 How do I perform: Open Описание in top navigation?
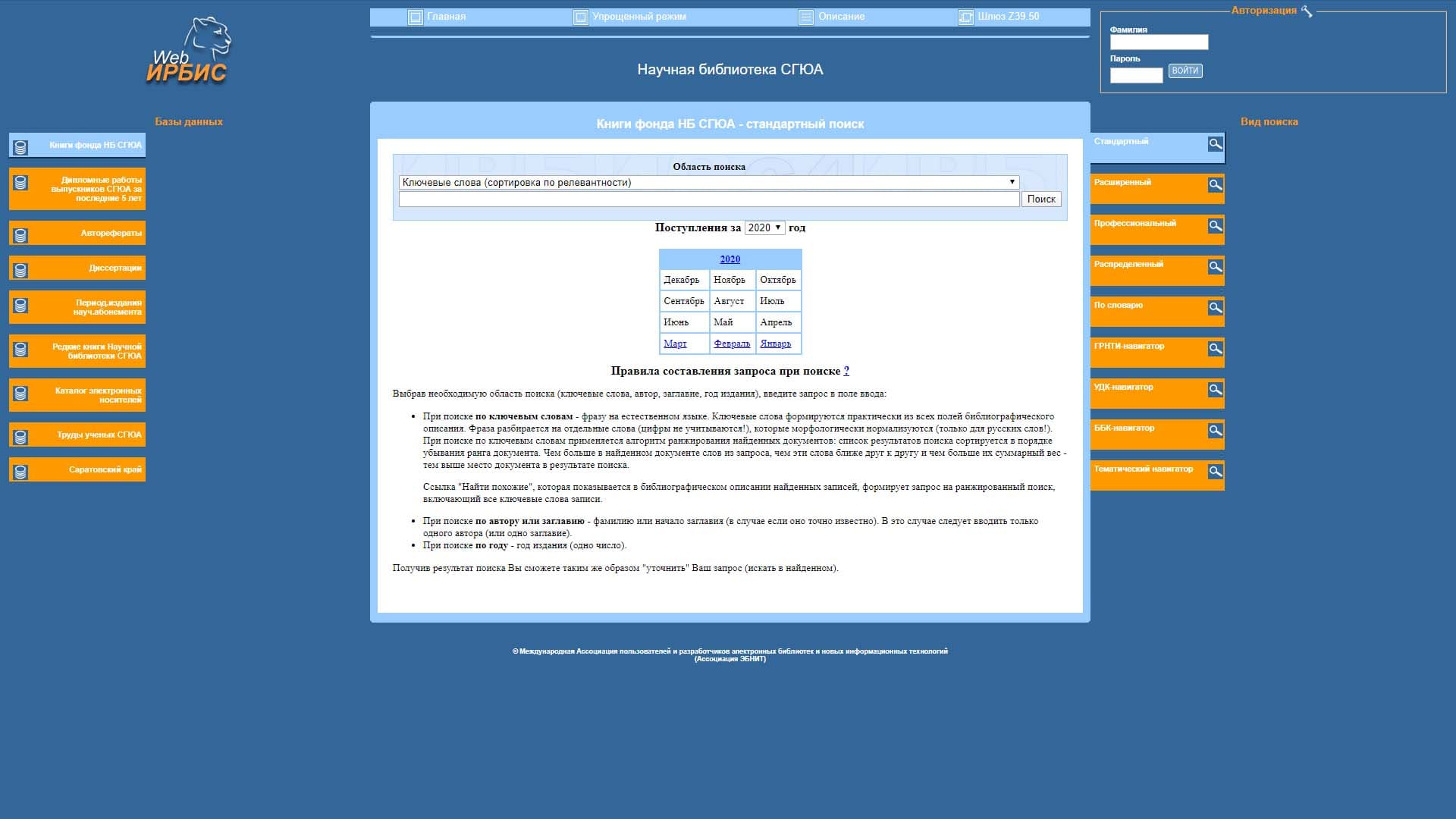tap(841, 17)
